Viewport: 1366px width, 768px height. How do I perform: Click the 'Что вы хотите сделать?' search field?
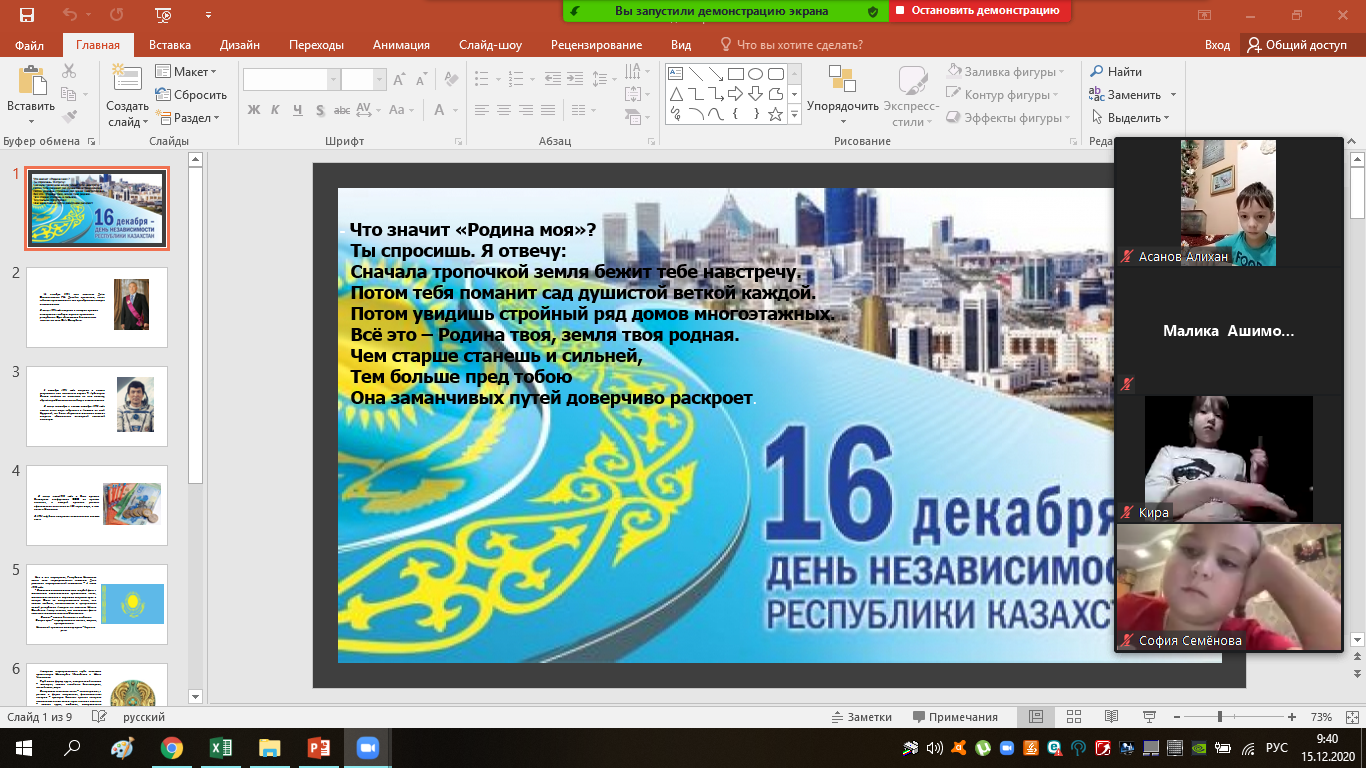[x=792, y=45]
